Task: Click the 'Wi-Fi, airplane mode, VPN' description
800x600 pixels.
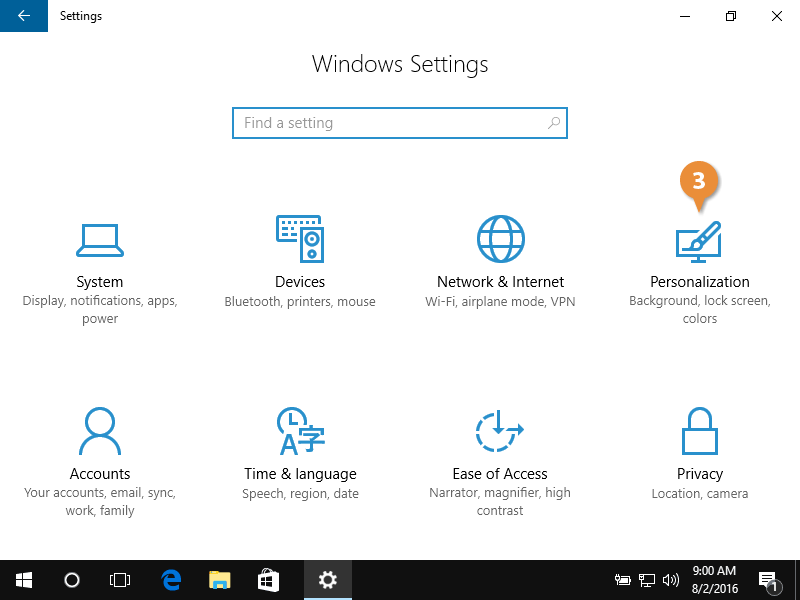Action: click(x=501, y=302)
